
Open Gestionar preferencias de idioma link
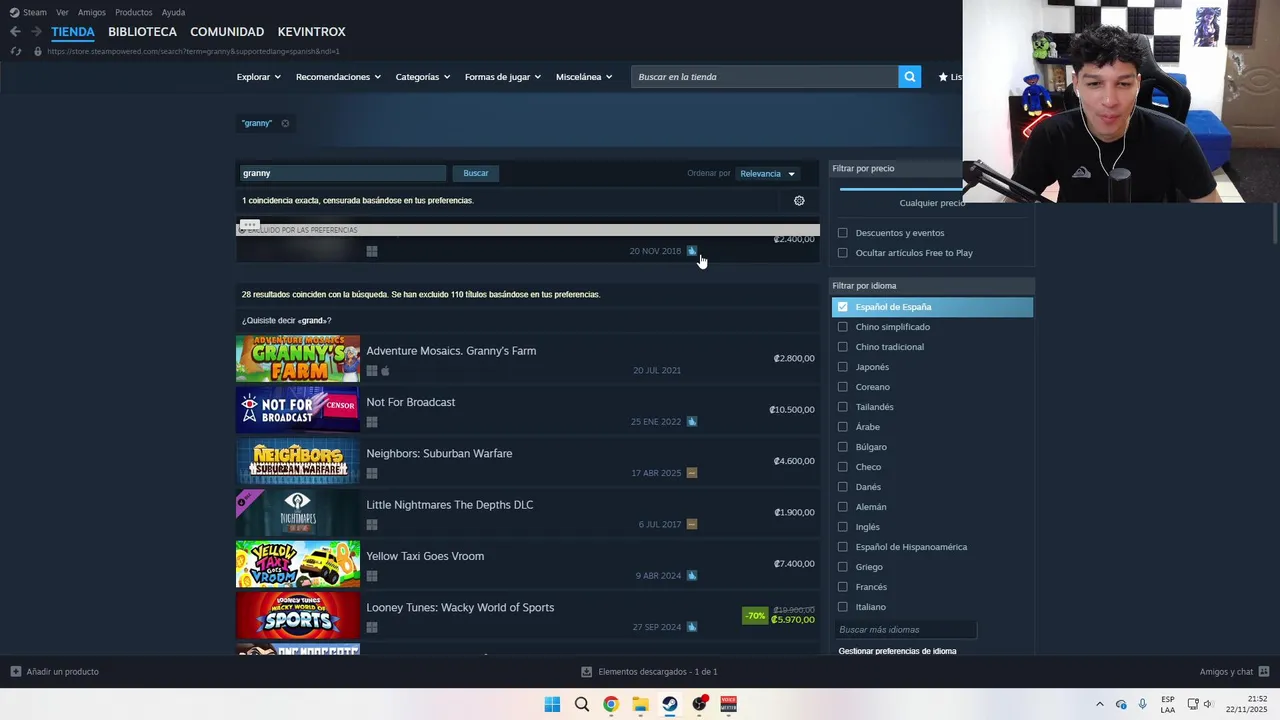pyautogui.click(x=897, y=651)
